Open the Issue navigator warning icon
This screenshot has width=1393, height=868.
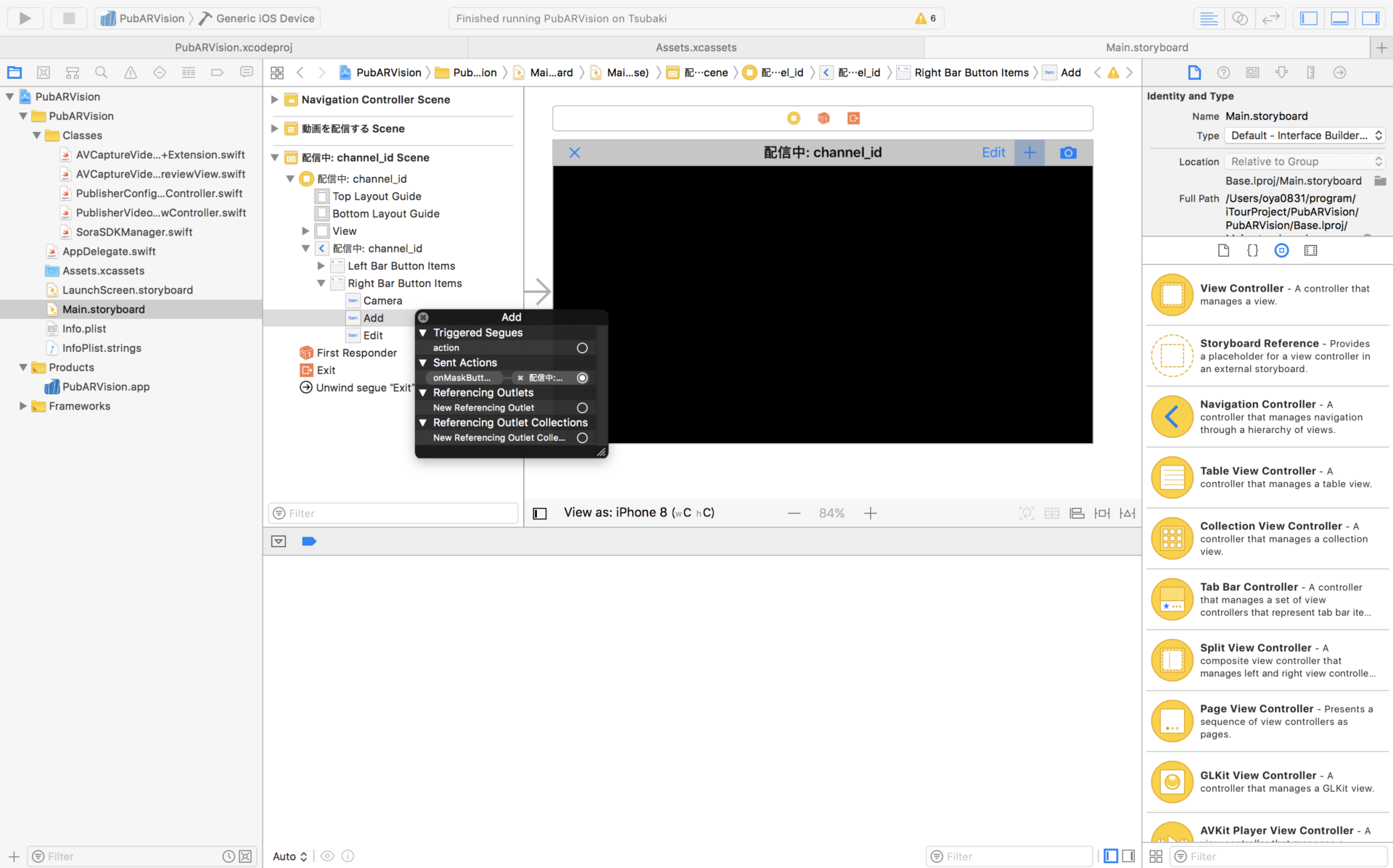[x=131, y=73]
